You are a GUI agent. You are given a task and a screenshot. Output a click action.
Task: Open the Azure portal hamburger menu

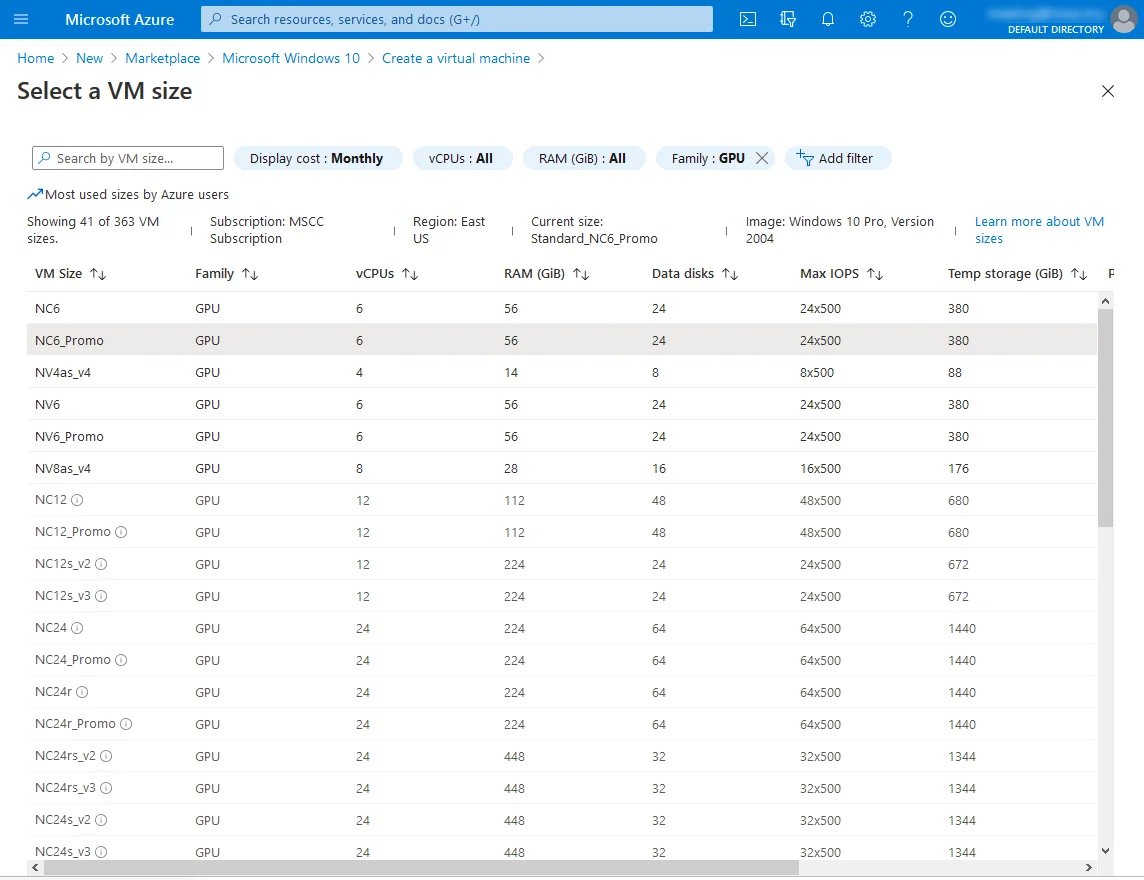click(21, 19)
